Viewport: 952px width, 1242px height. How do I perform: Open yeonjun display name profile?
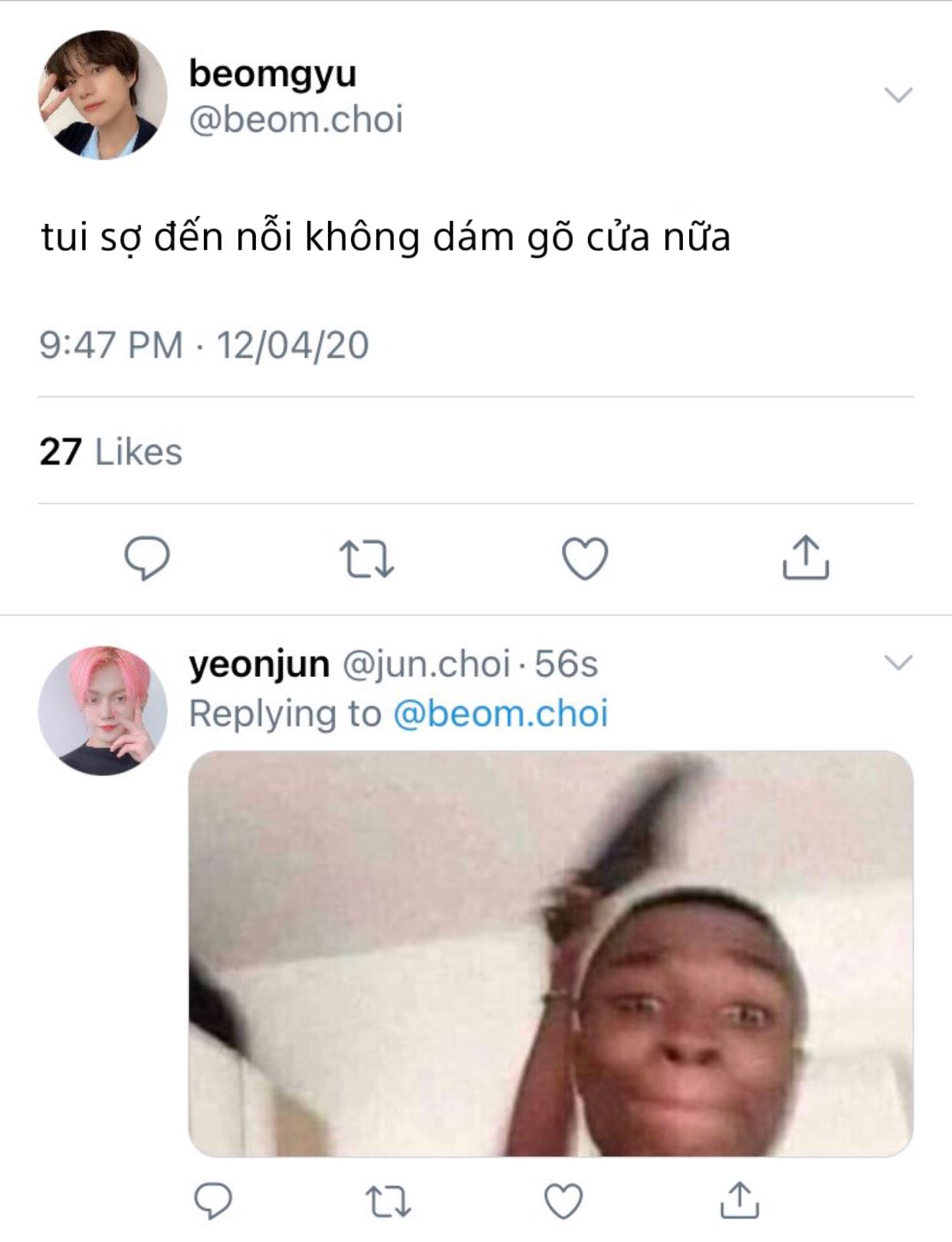click(259, 665)
